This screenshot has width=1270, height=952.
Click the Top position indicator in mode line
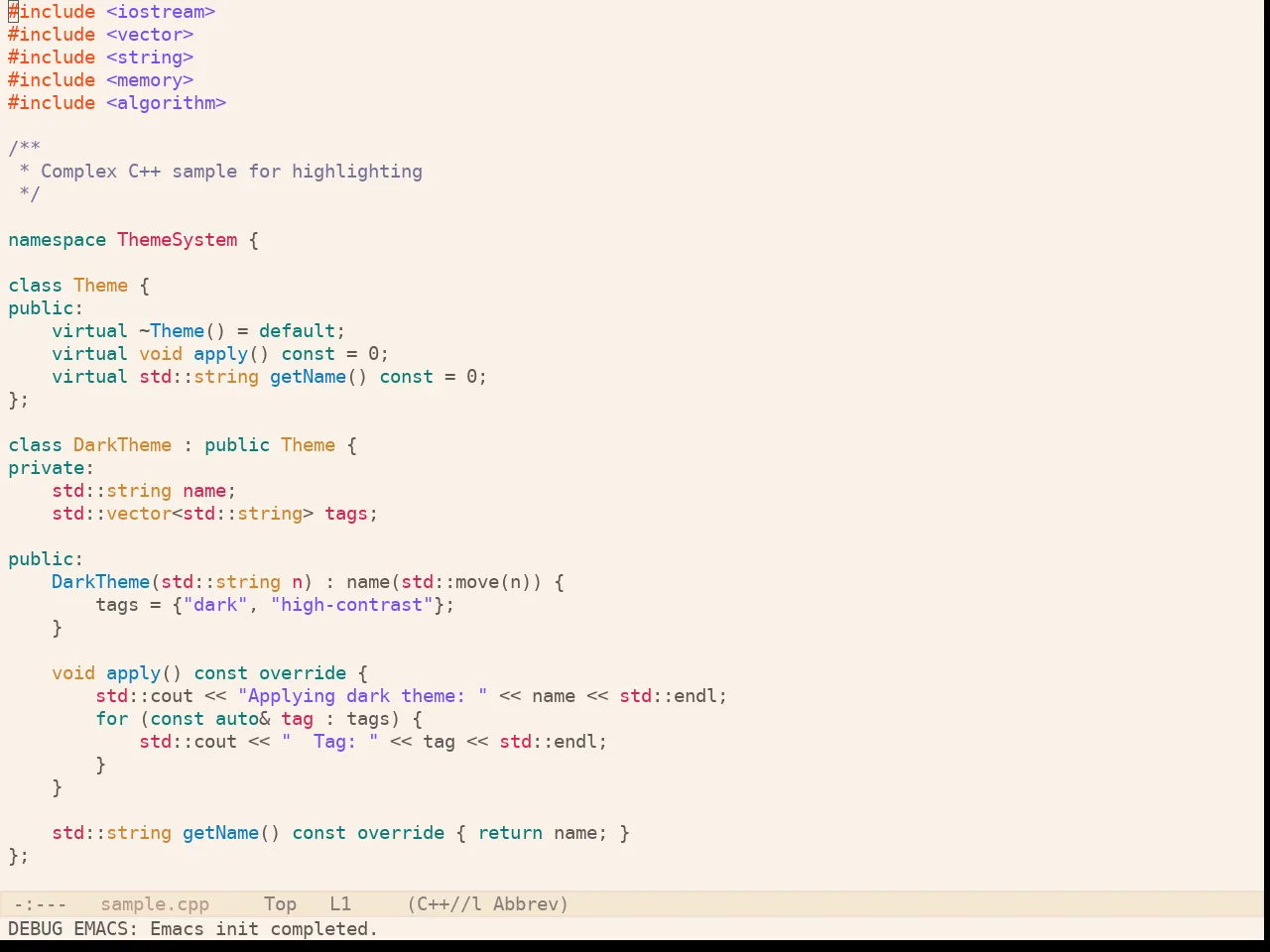pos(280,904)
